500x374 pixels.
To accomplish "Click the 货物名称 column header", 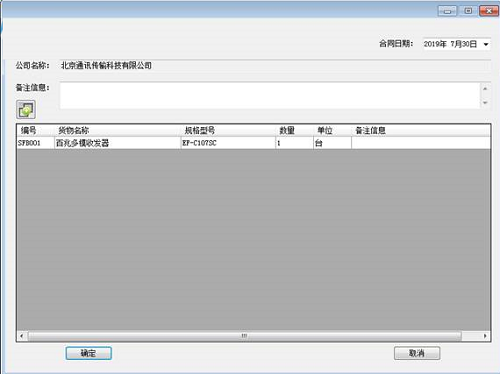I will click(x=117, y=130).
